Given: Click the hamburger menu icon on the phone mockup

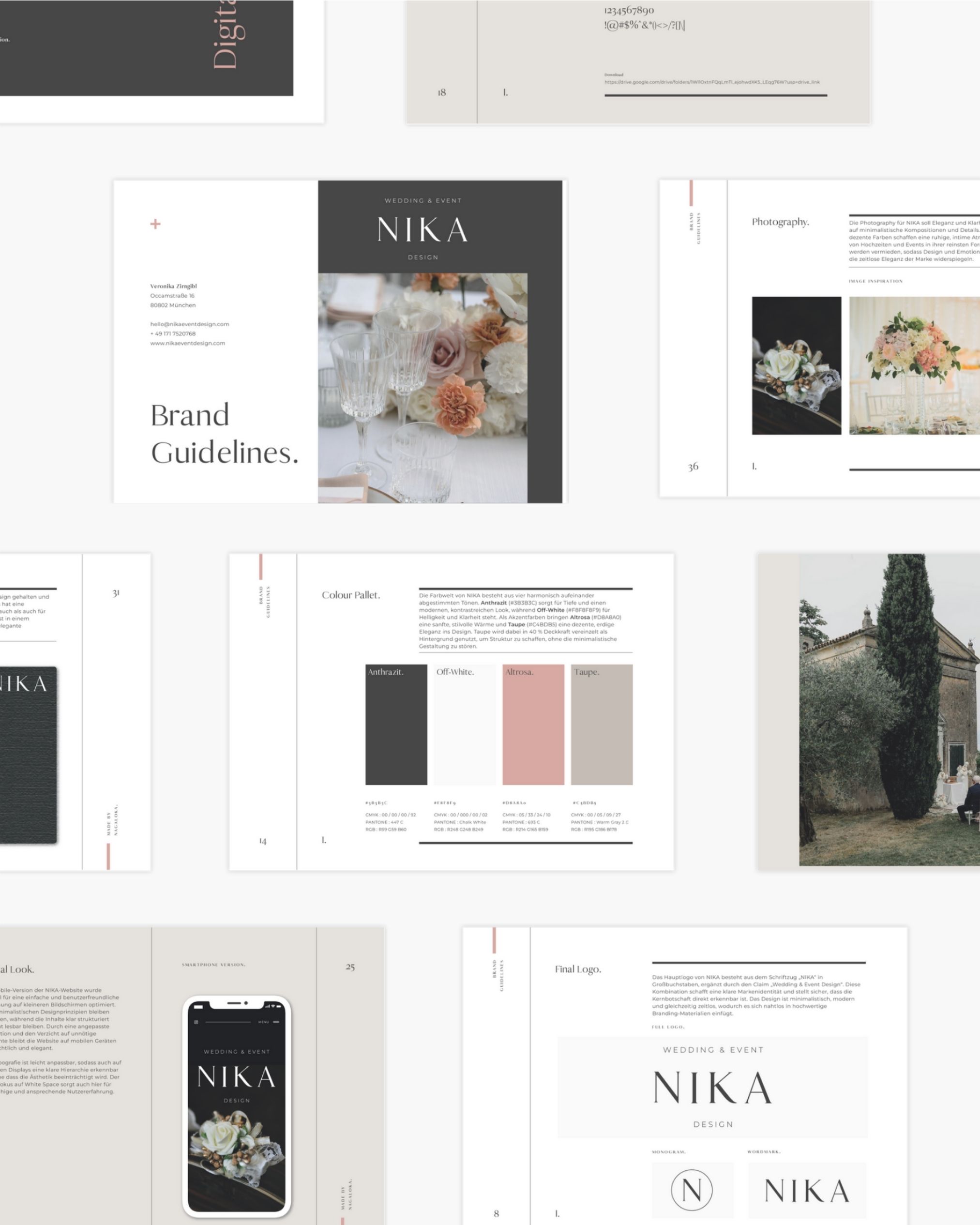Looking at the screenshot, I should [x=276, y=1022].
